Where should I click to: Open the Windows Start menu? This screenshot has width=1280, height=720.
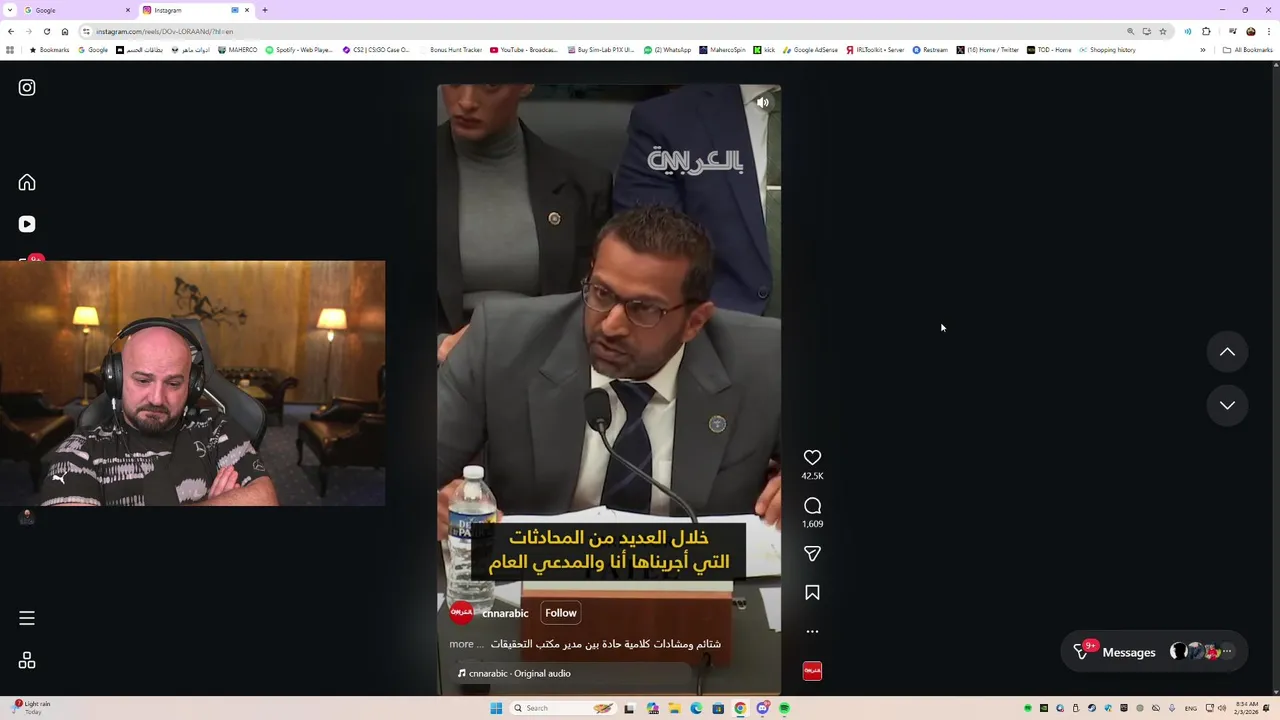pyautogui.click(x=496, y=709)
